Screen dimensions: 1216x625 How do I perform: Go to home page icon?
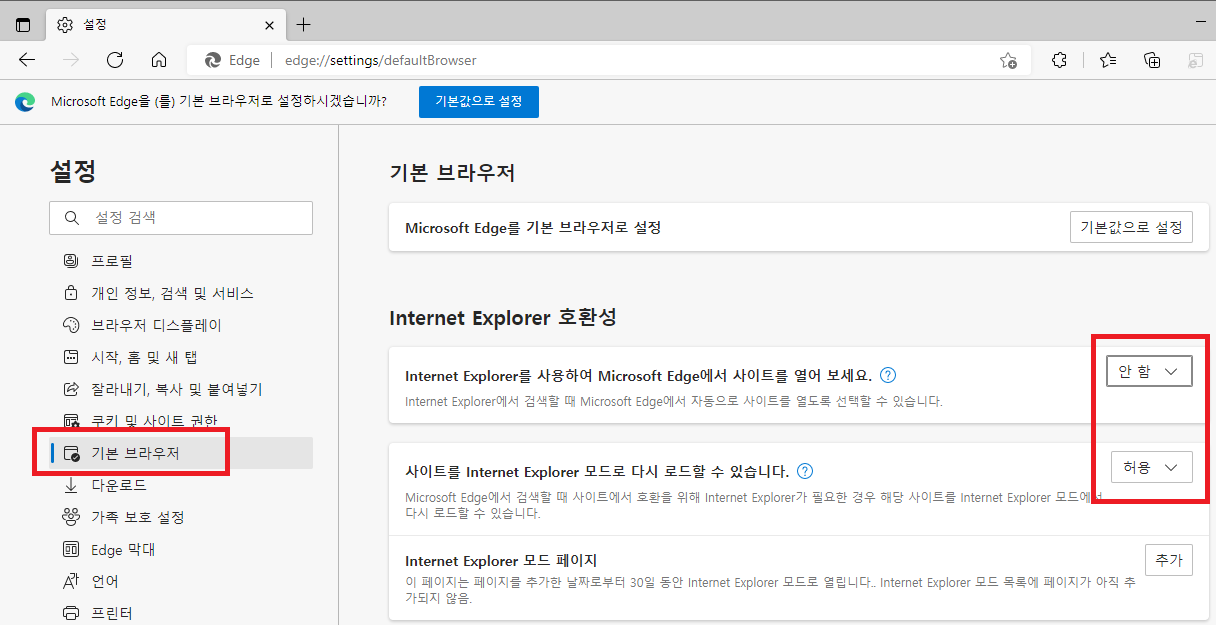coord(159,60)
